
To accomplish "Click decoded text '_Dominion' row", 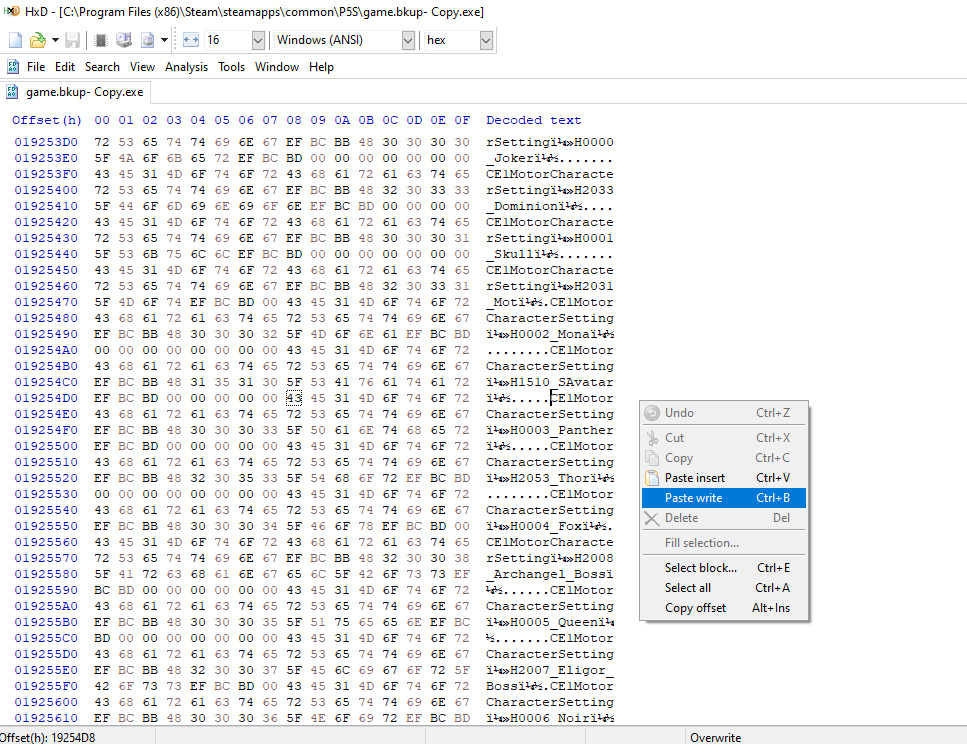I will pos(549,207).
